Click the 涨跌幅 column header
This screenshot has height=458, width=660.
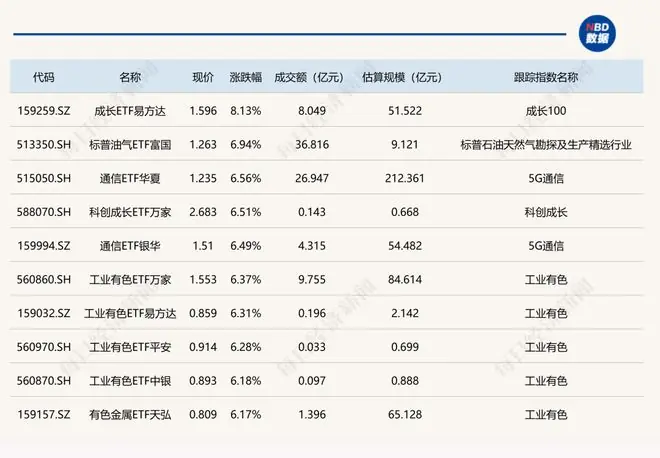tap(246, 77)
